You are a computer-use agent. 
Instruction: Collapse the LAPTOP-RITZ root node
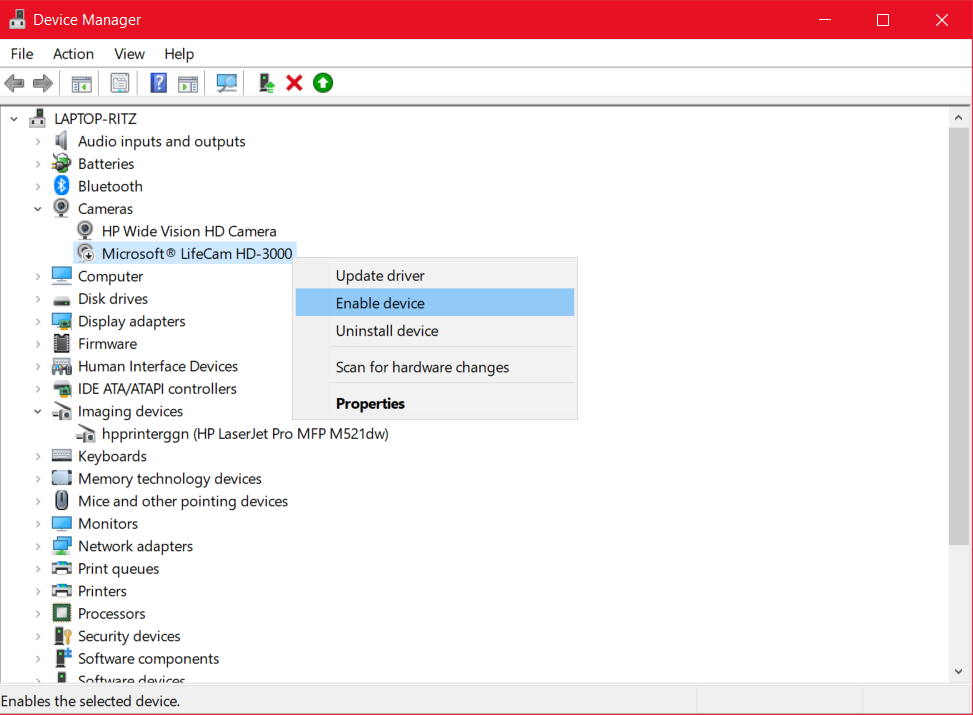click(14, 119)
